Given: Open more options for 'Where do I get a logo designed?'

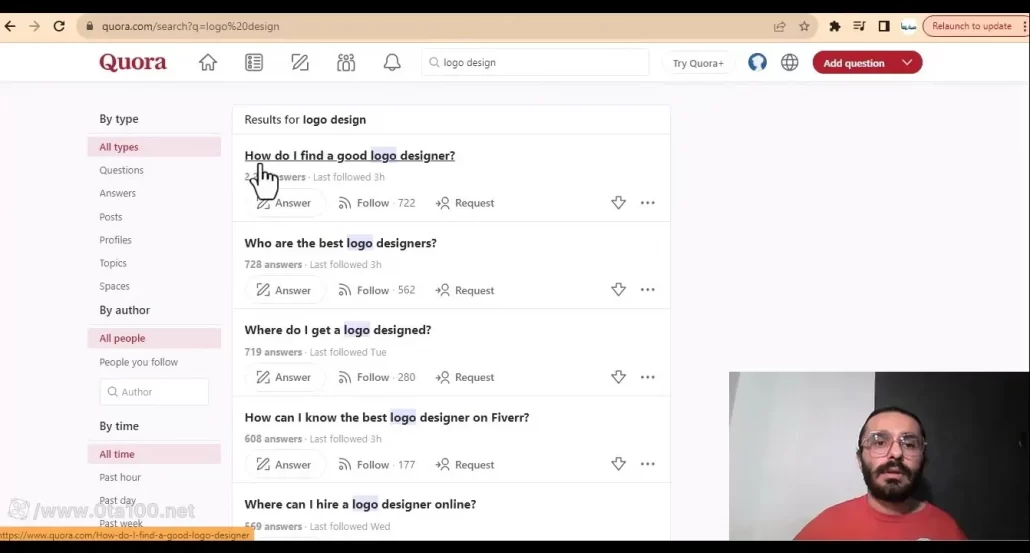Looking at the screenshot, I should 648,377.
